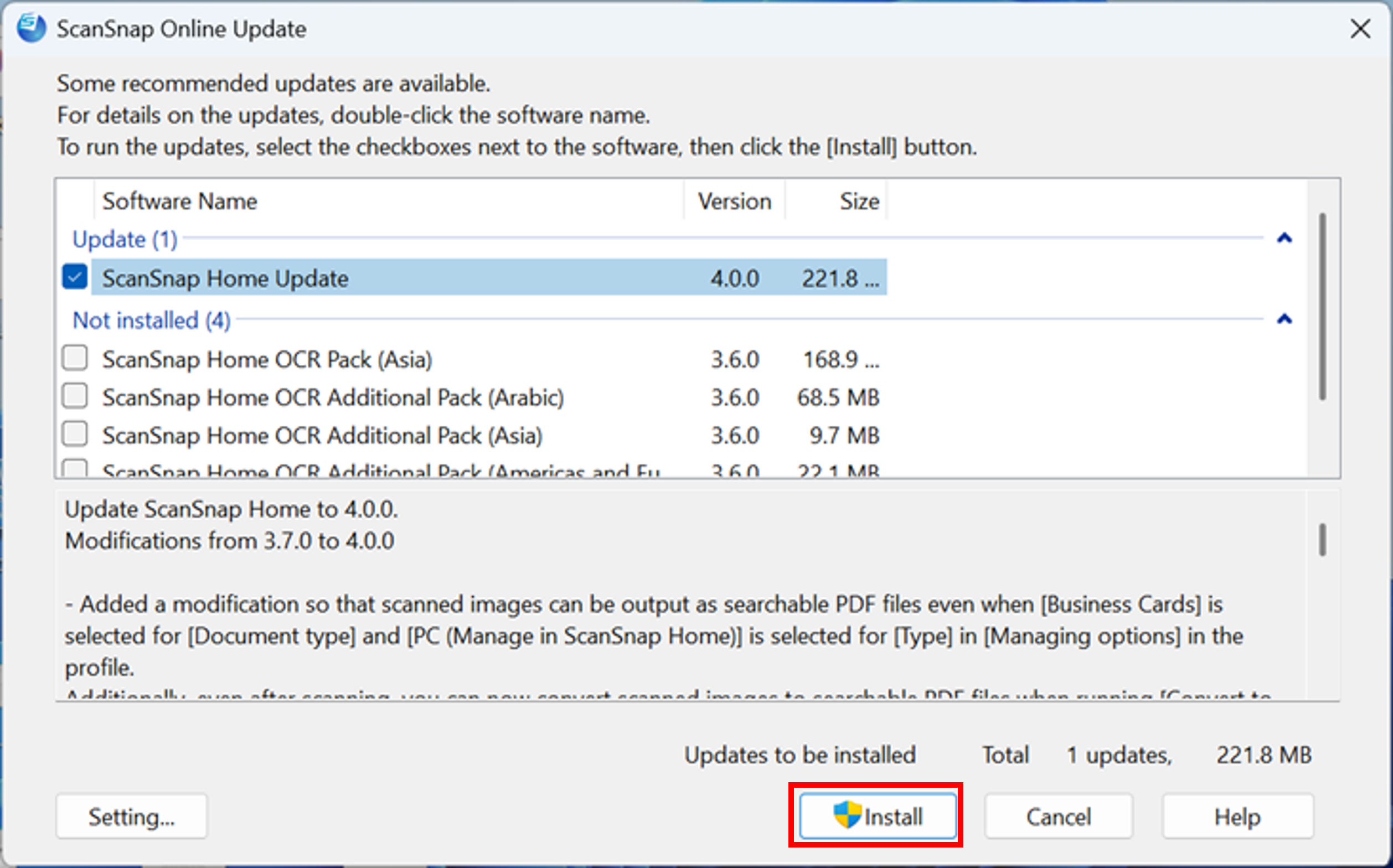Image resolution: width=1393 pixels, height=868 pixels.
Task: Click 'Update ScanSnap Home to 4.0.0.' text
Action: 231,509
